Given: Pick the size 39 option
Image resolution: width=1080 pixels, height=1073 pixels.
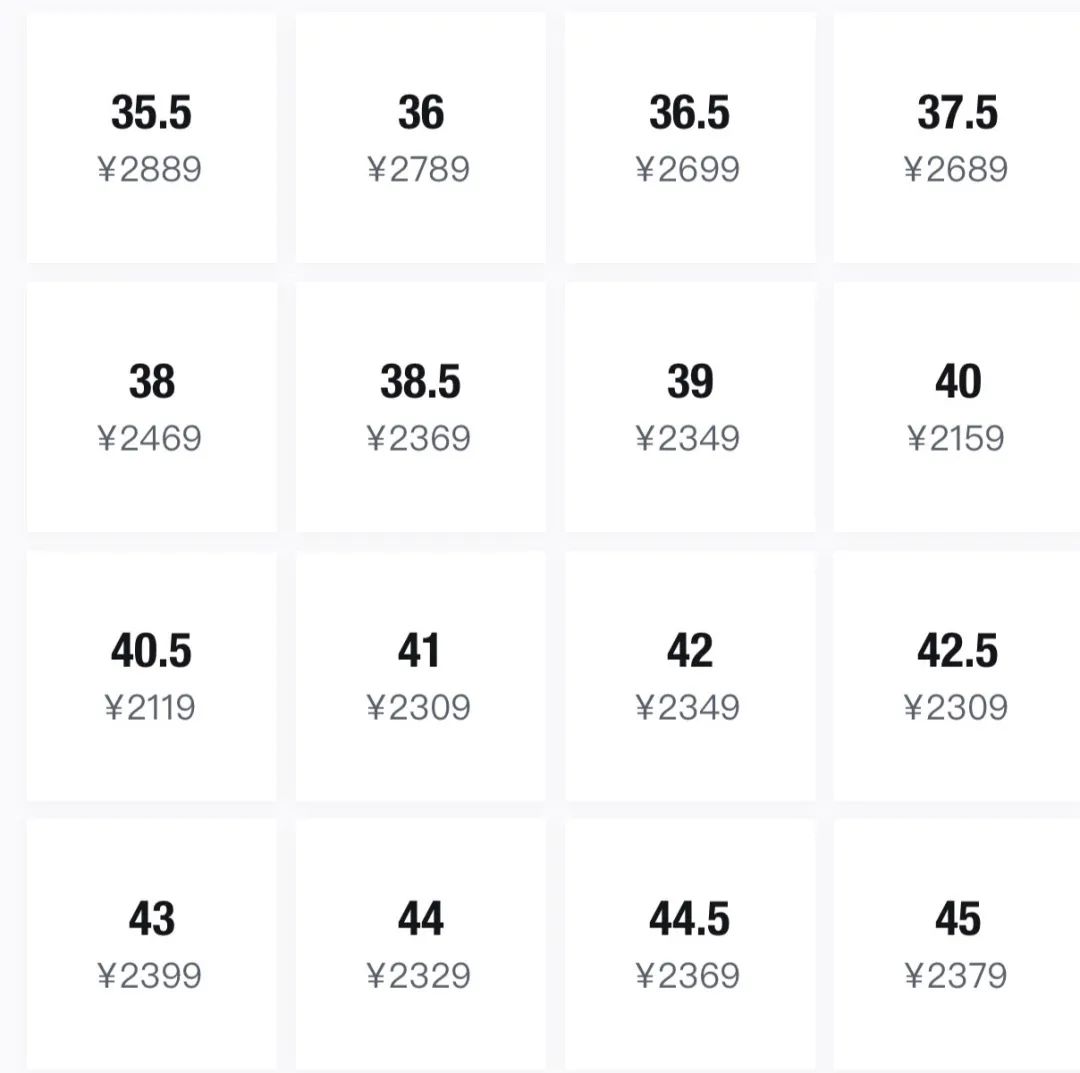Looking at the screenshot, I should [x=689, y=407].
